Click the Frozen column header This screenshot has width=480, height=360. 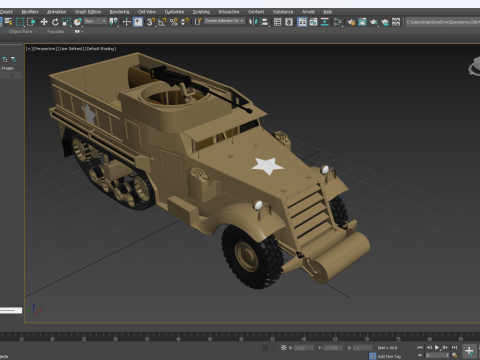8,68
